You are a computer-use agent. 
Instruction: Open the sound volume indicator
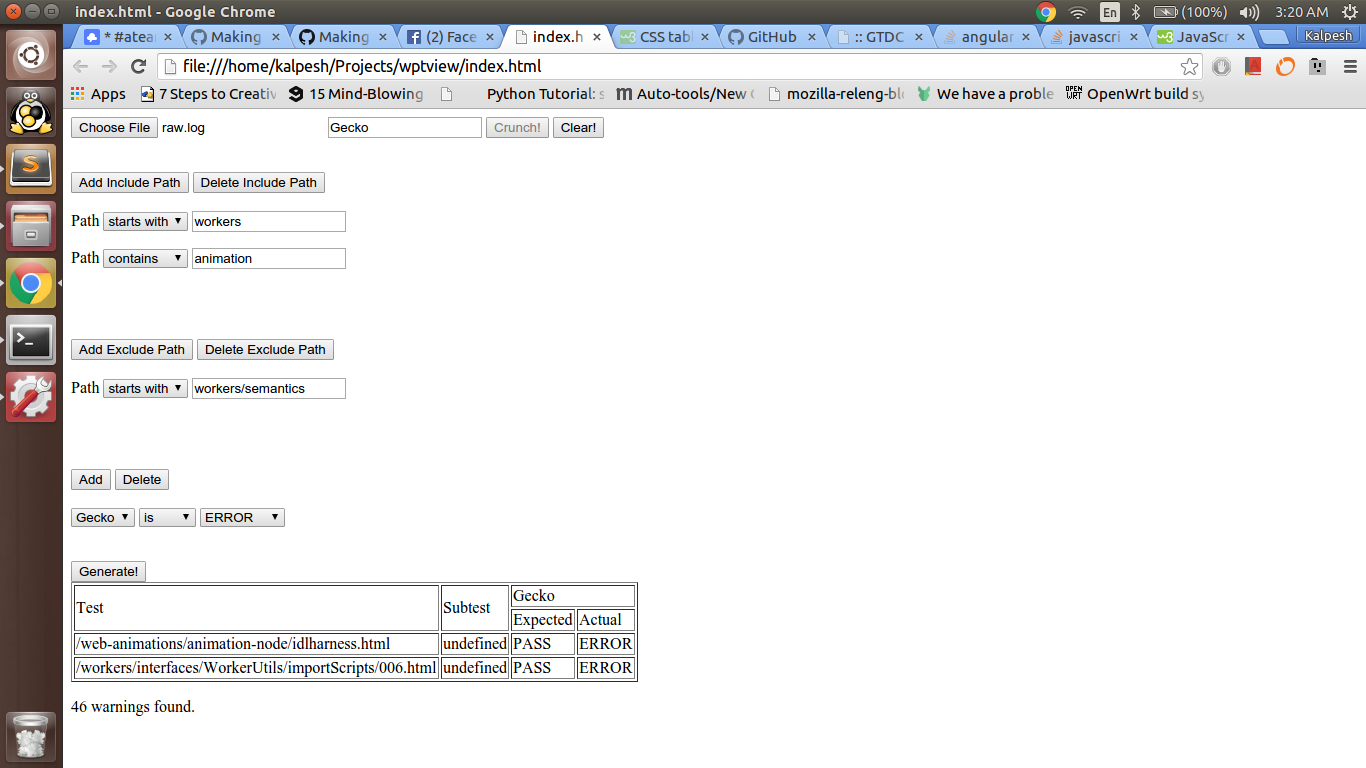point(1249,12)
